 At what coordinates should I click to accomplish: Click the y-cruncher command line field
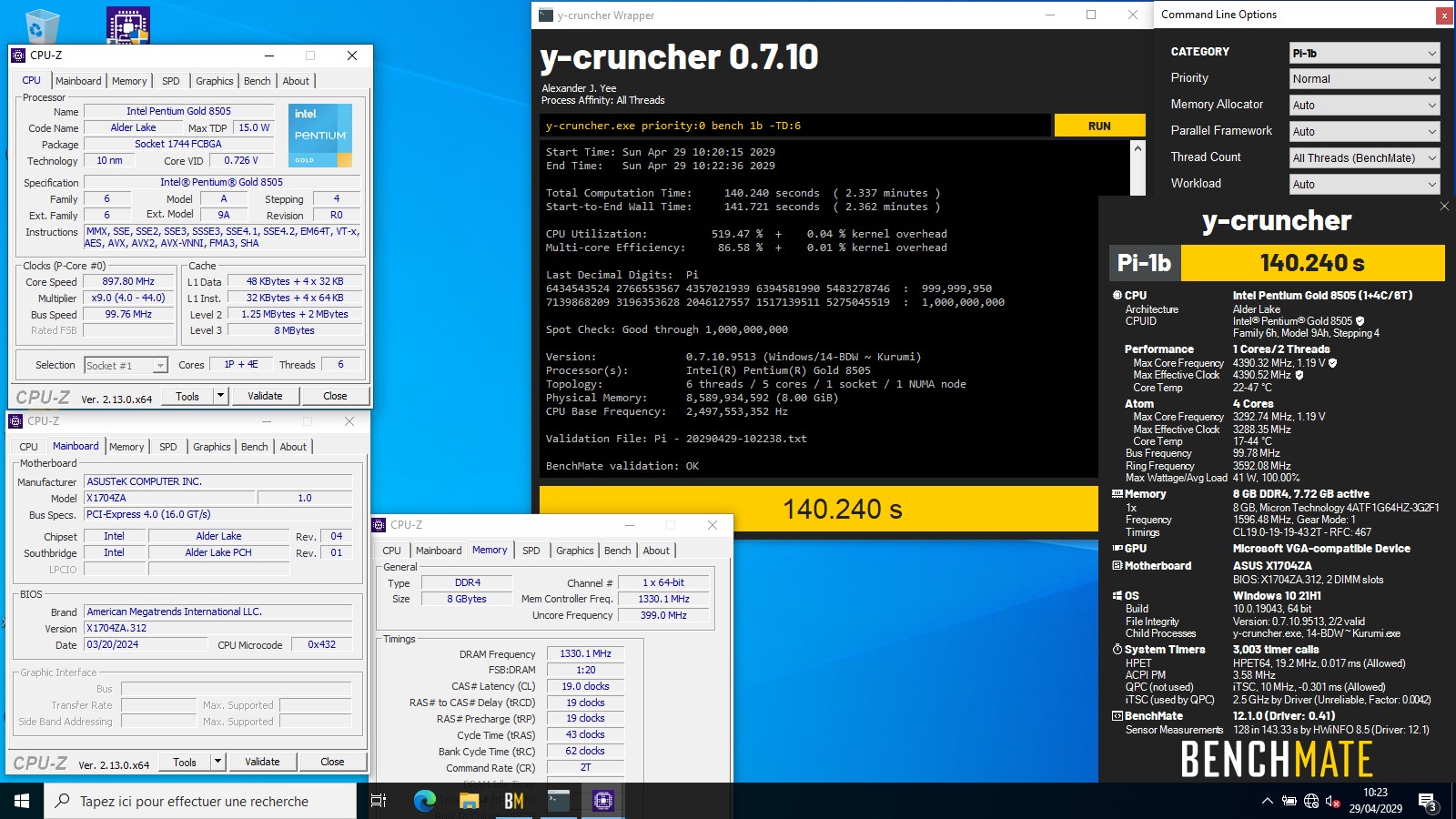coord(795,126)
